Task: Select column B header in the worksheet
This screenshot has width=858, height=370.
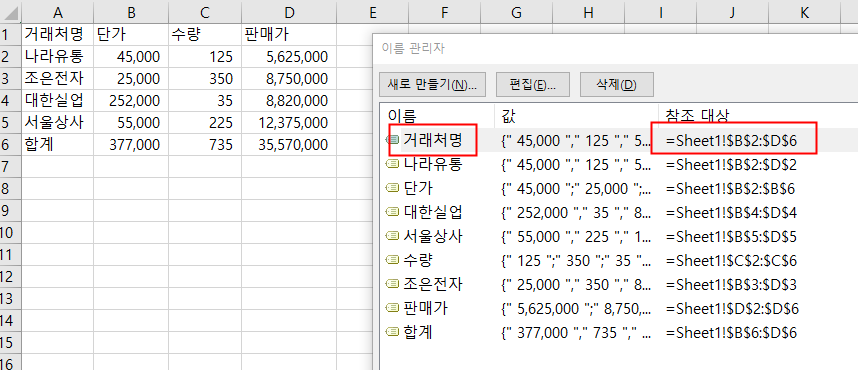Action: click(131, 12)
